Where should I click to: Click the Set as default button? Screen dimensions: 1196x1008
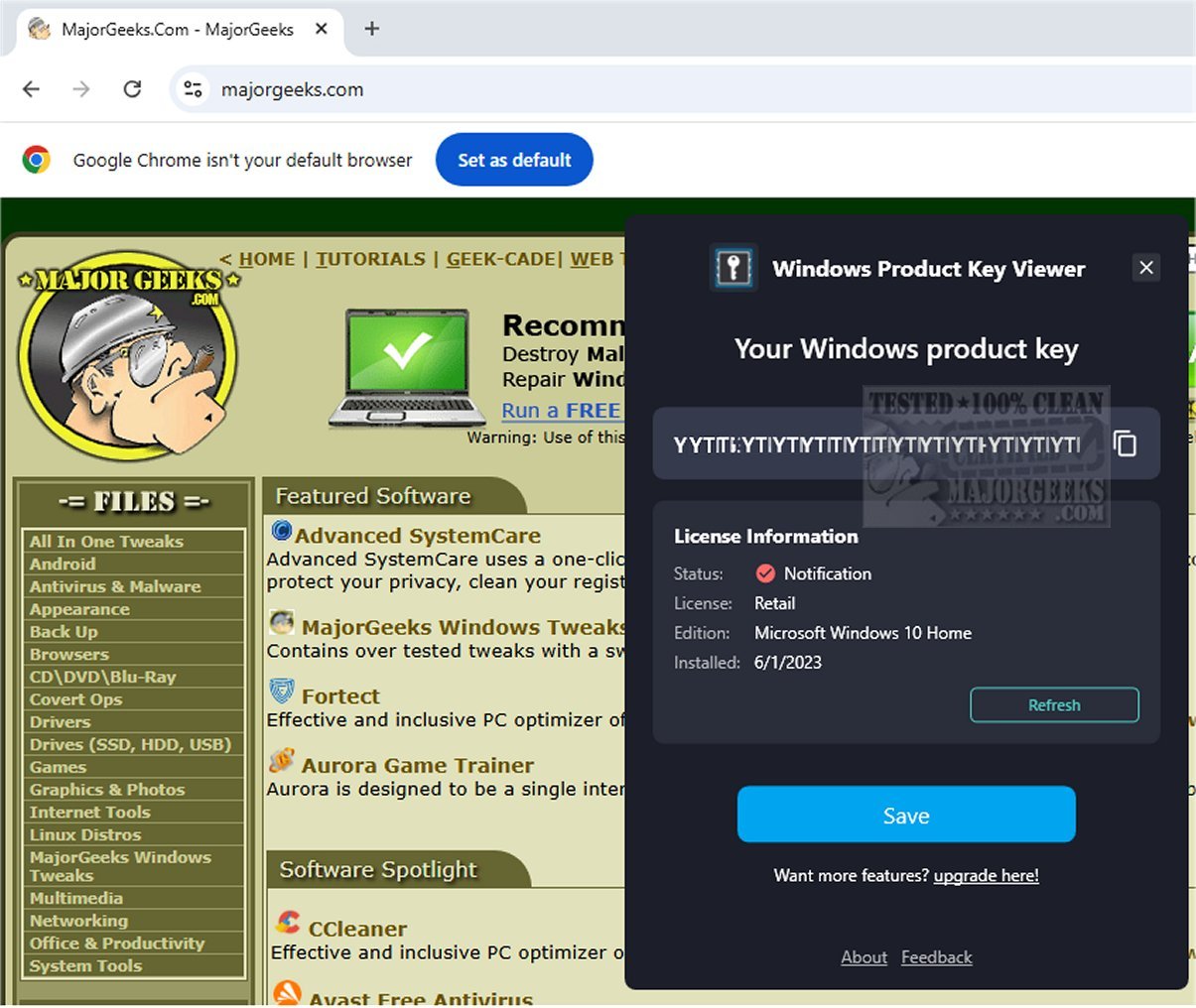514,160
